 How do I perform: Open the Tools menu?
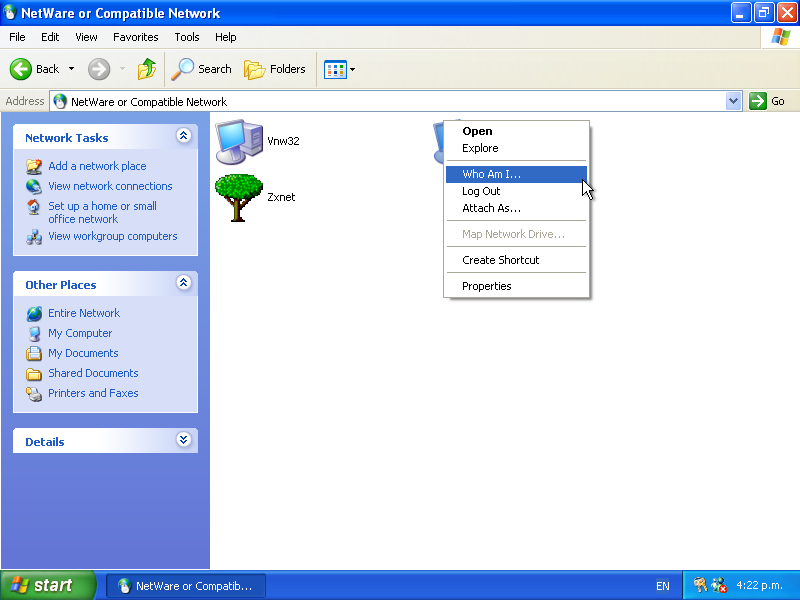187,37
